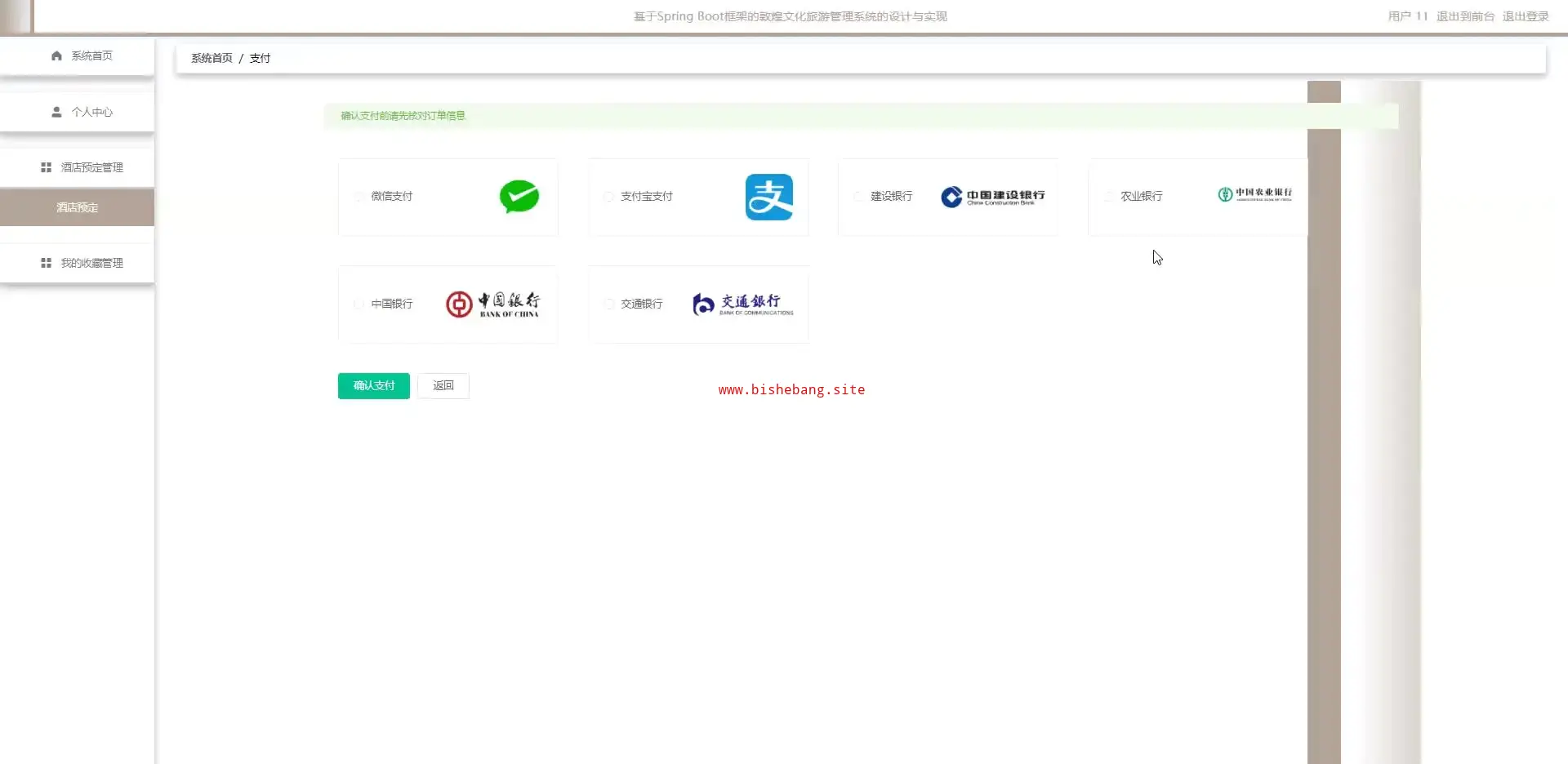Click the user icon beside 个人中心
This screenshot has height=764, width=1568.
56,112
